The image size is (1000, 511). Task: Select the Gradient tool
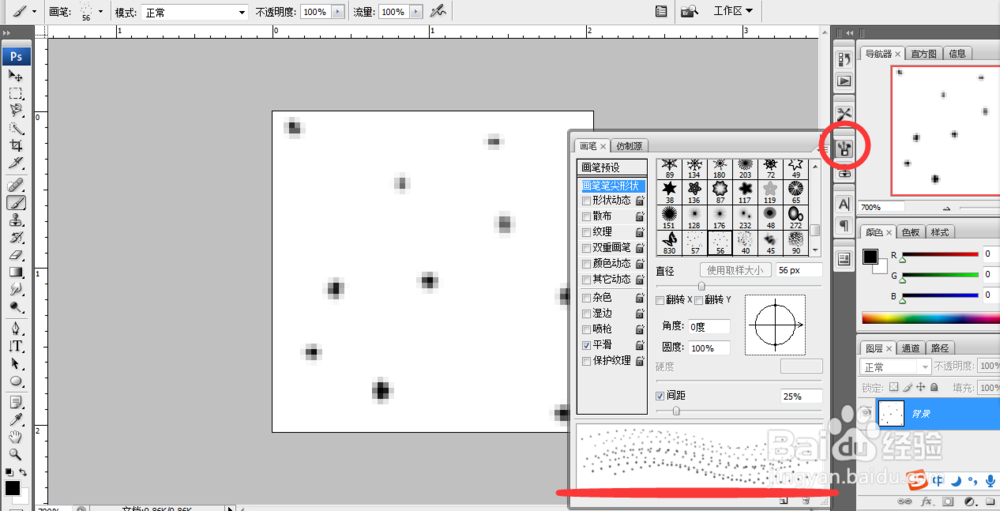point(16,272)
